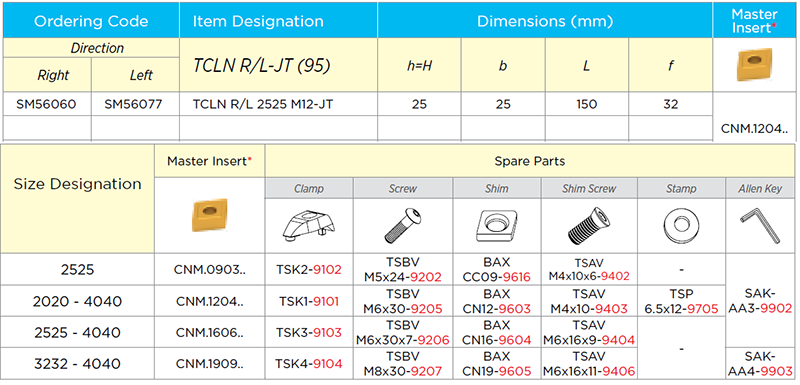The height and width of the screenshot is (385, 800).
Task: Click the top-right master insert image
Action: pyautogui.click(x=753, y=65)
